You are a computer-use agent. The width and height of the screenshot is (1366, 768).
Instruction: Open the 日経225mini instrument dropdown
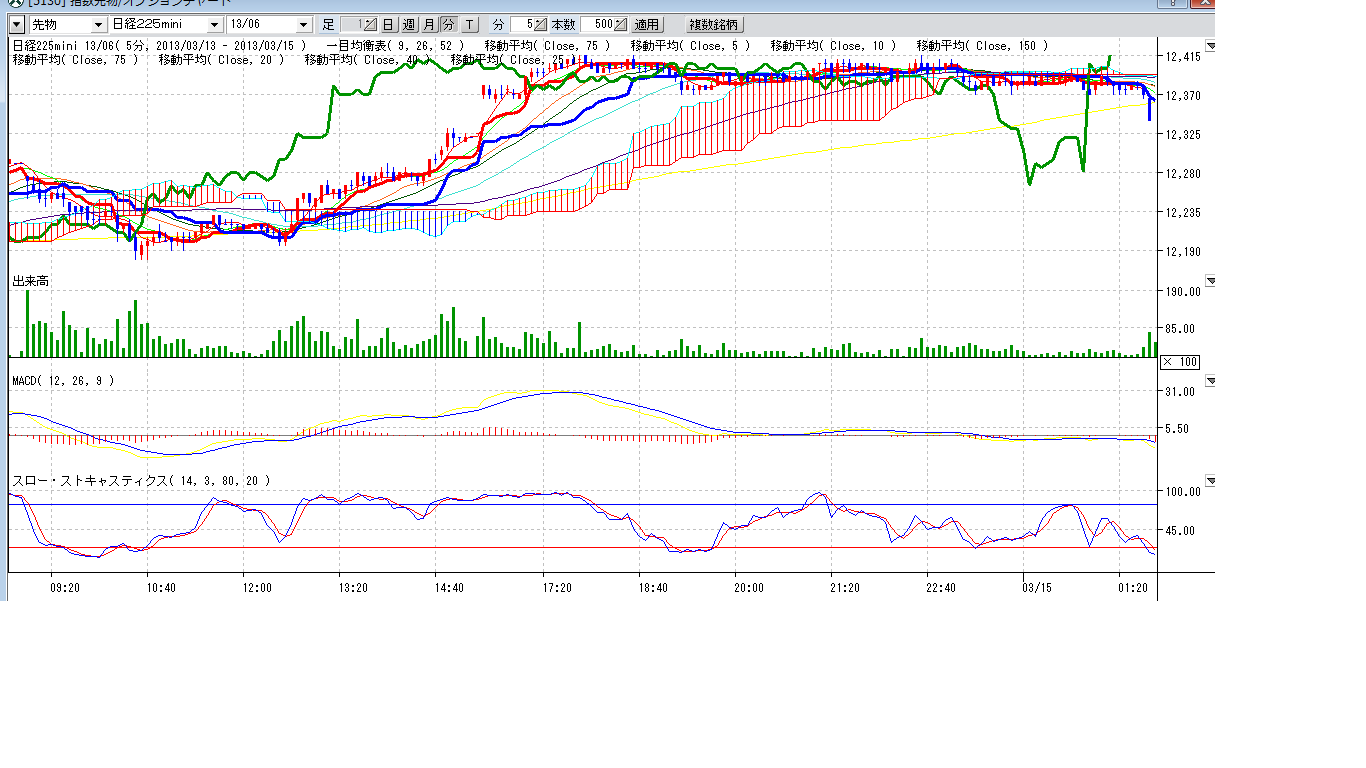pyautogui.click(x=215, y=24)
